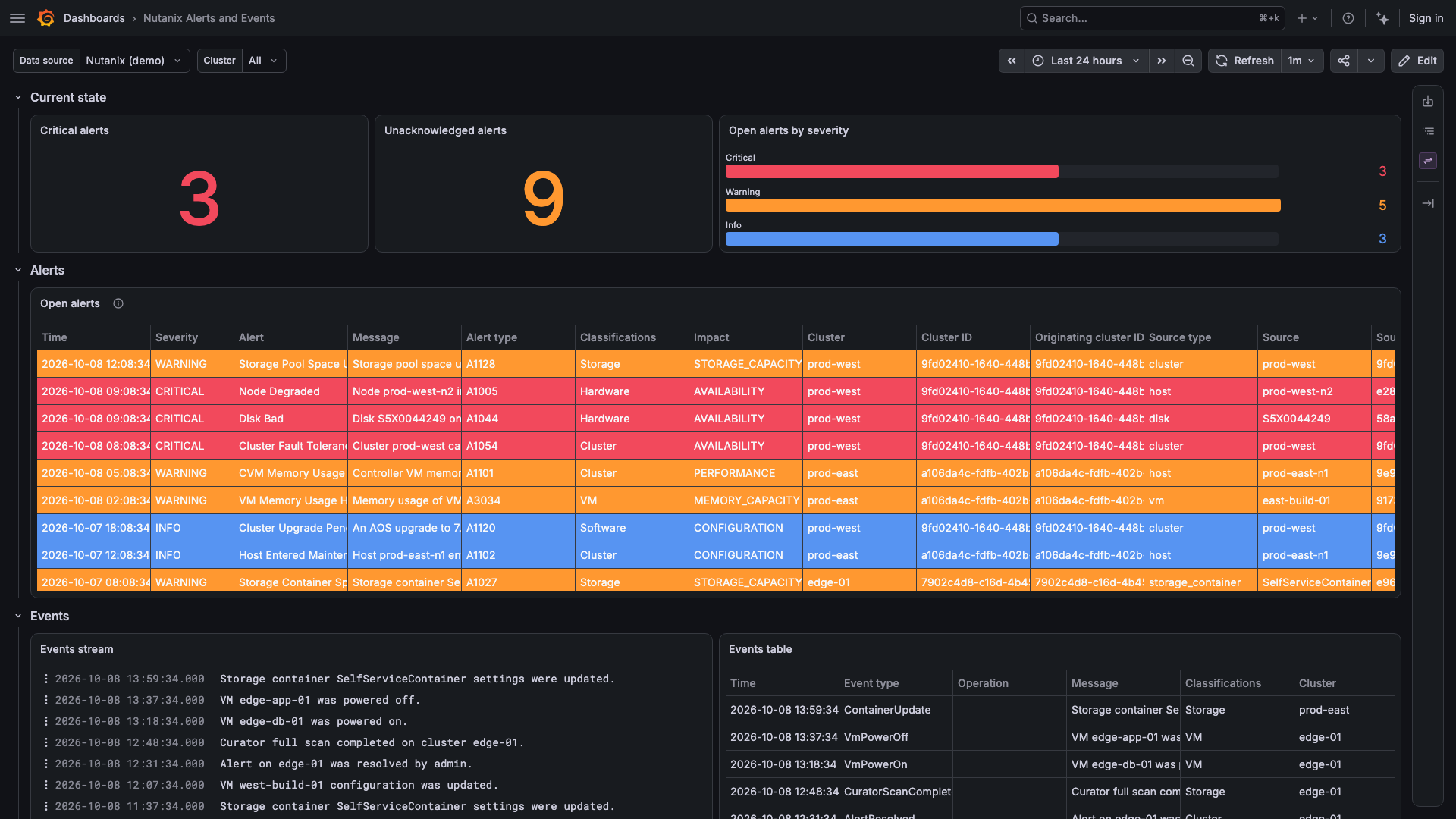Viewport: 1456px width, 819px height.
Task: Shift time range forward
Action: pyautogui.click(x=1162, y=61)
